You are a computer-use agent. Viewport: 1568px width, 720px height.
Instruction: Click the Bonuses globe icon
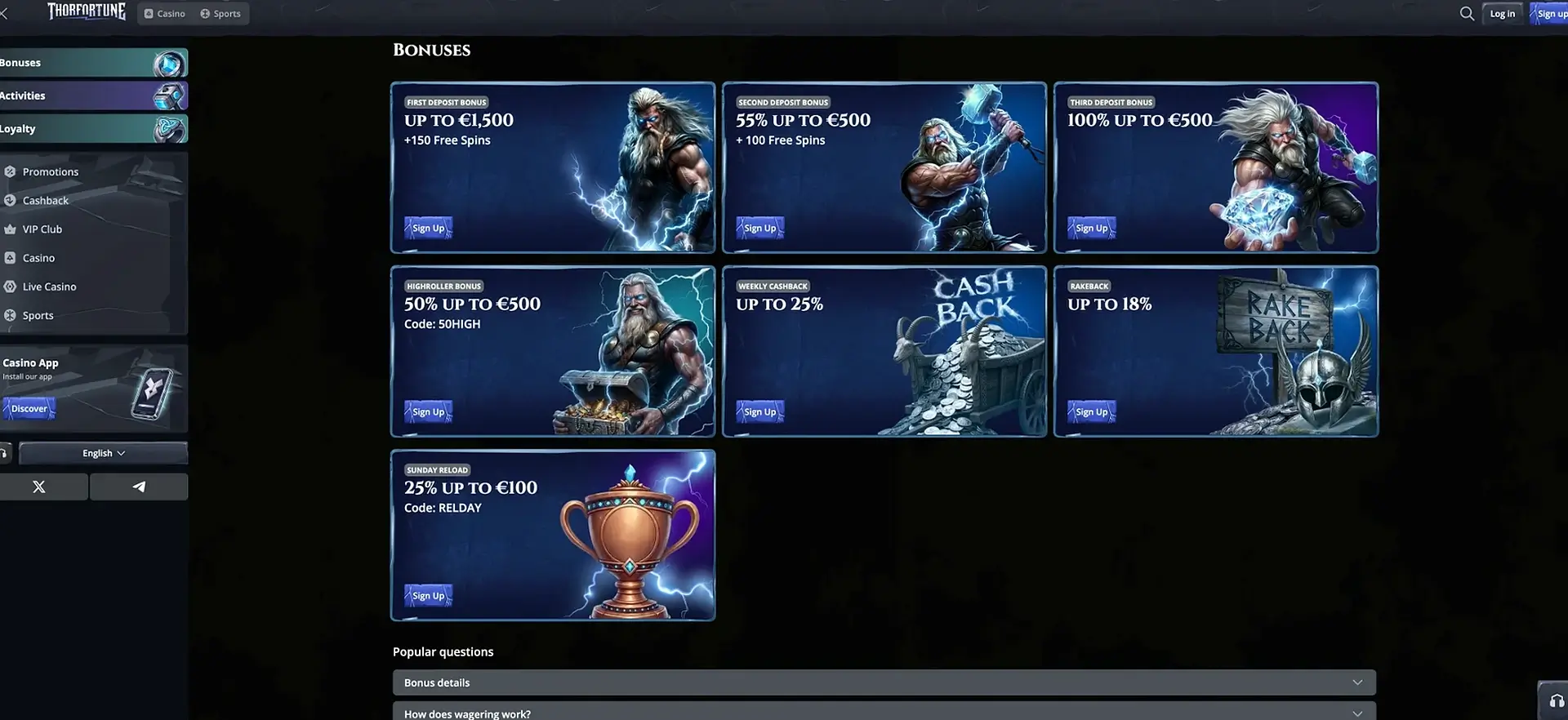[169, 64]
